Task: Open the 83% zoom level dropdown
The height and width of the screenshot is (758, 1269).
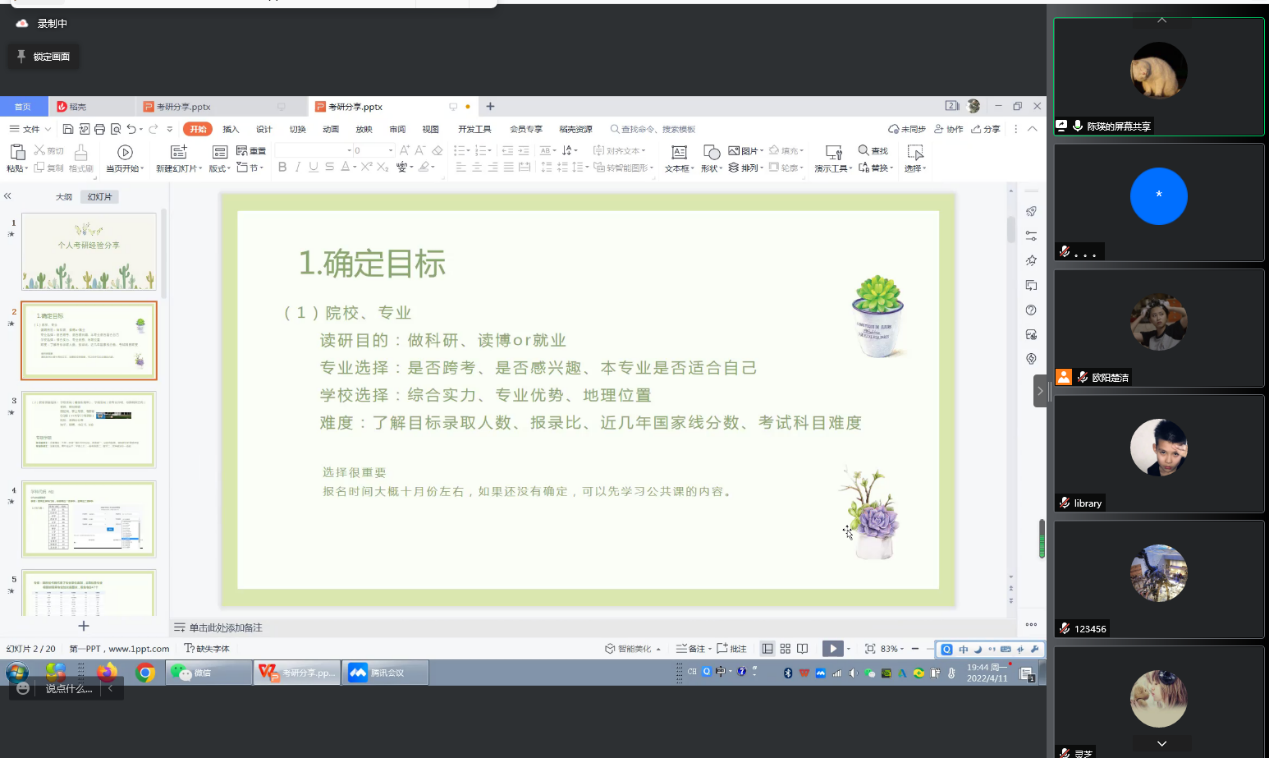Action: pos(892,649)
